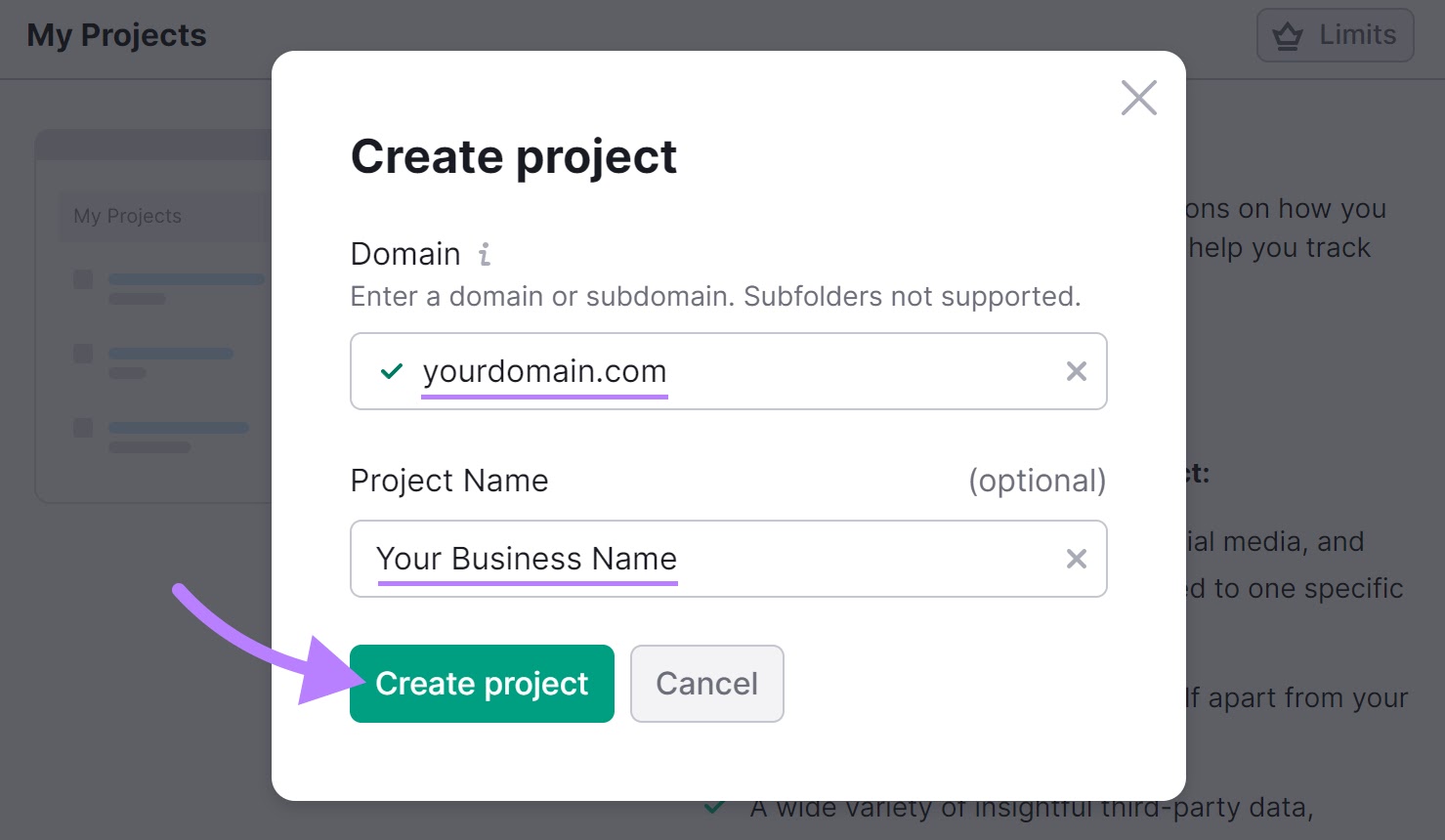1445x840 pixels.
Task: Click the Domain field label
Action: 404,253
